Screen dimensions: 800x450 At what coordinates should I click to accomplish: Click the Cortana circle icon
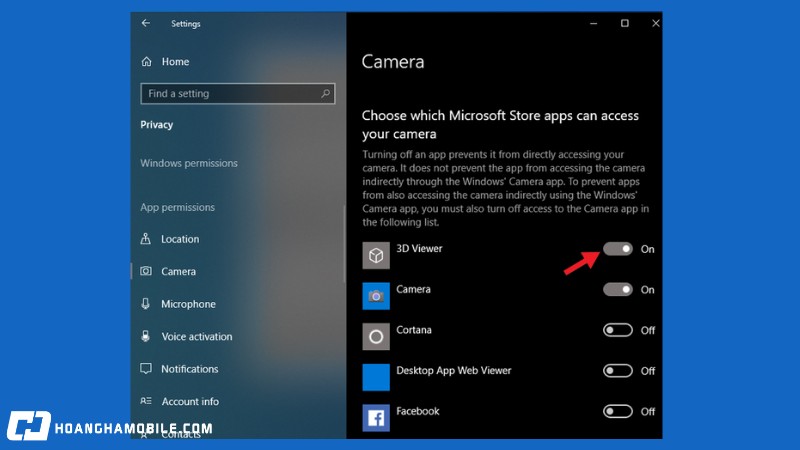click(376, 337)
